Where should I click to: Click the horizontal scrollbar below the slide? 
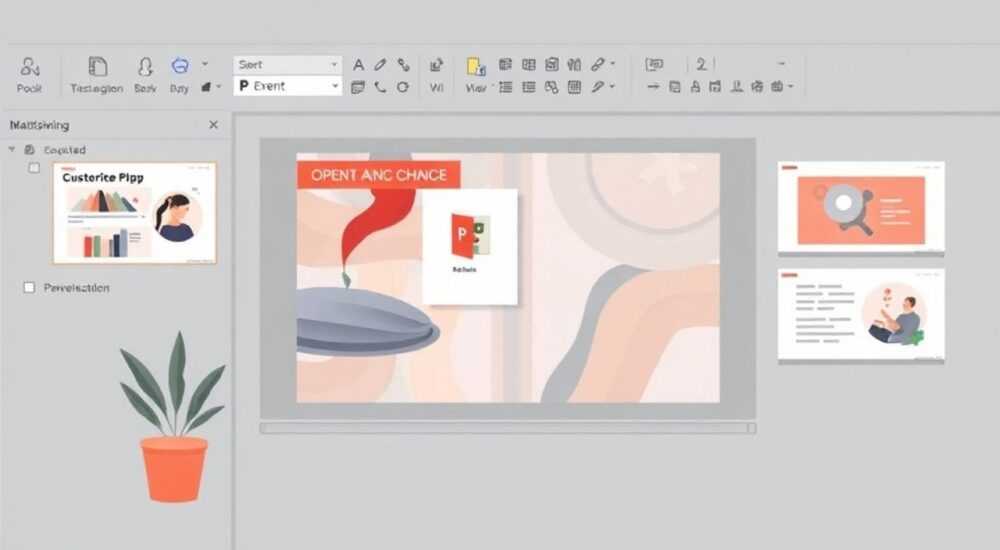click(x=508, y=428)
